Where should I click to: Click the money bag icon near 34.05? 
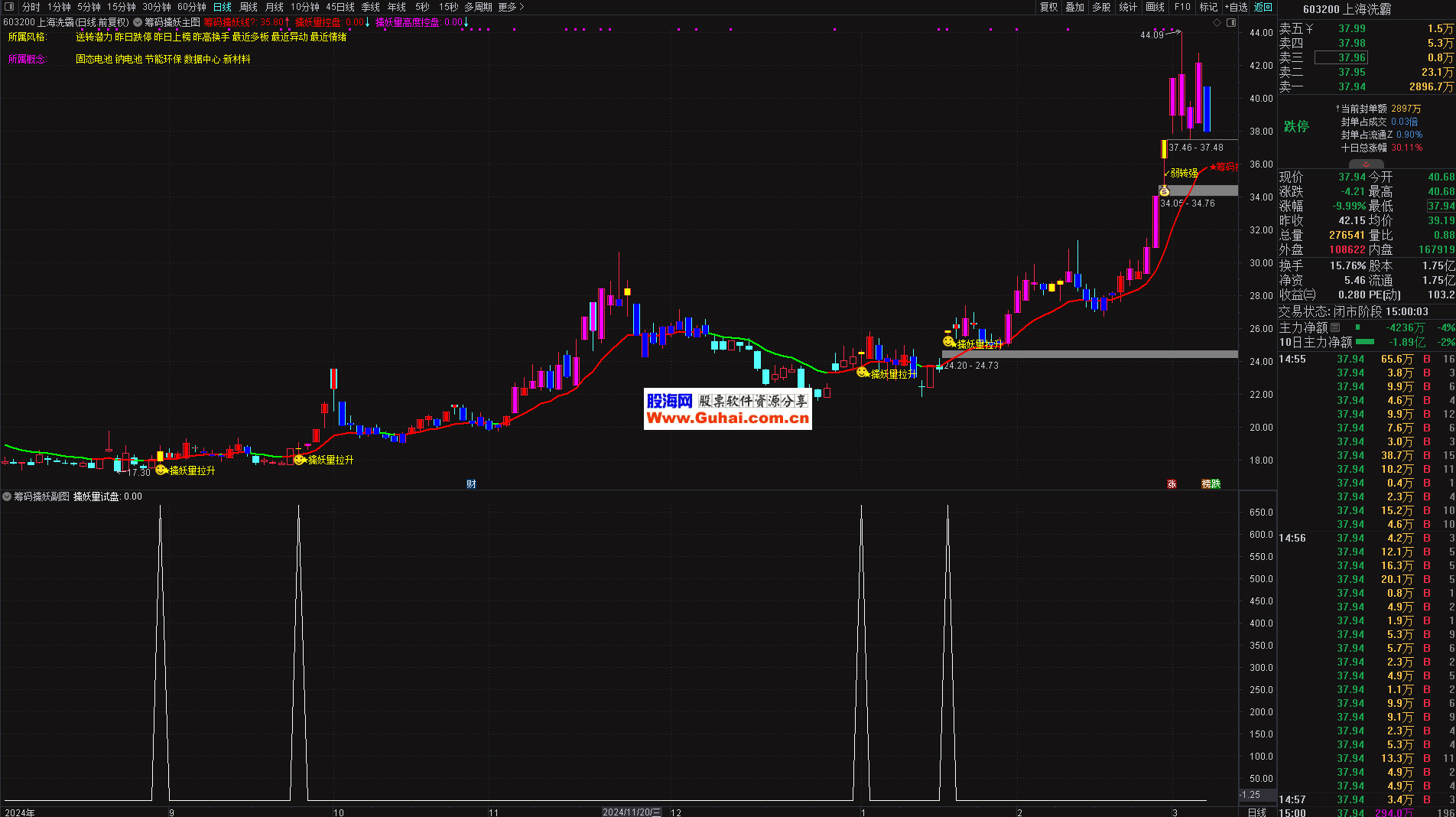click(1164, 191)
